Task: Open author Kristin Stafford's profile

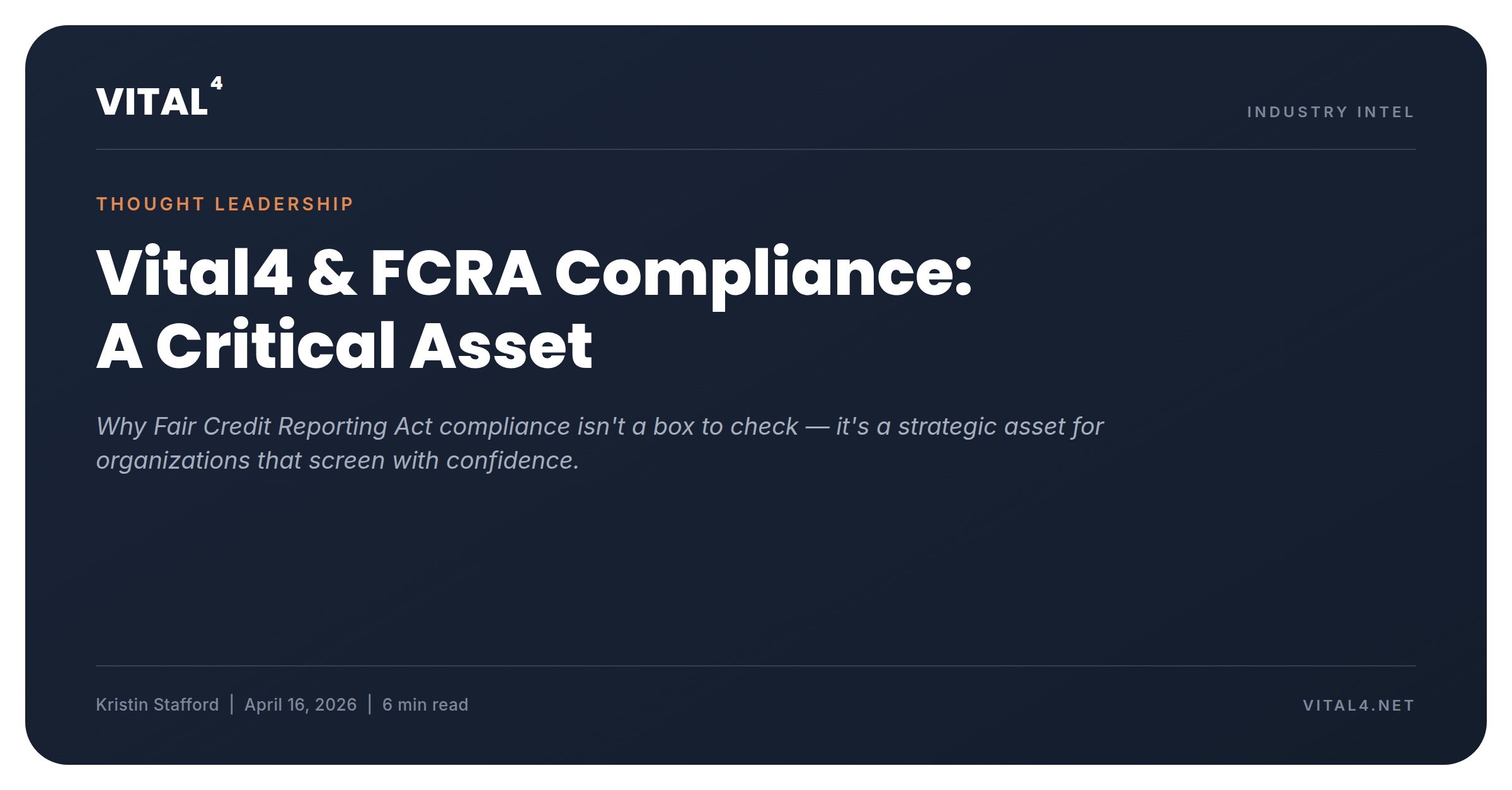Action: (x=157, y=704)
